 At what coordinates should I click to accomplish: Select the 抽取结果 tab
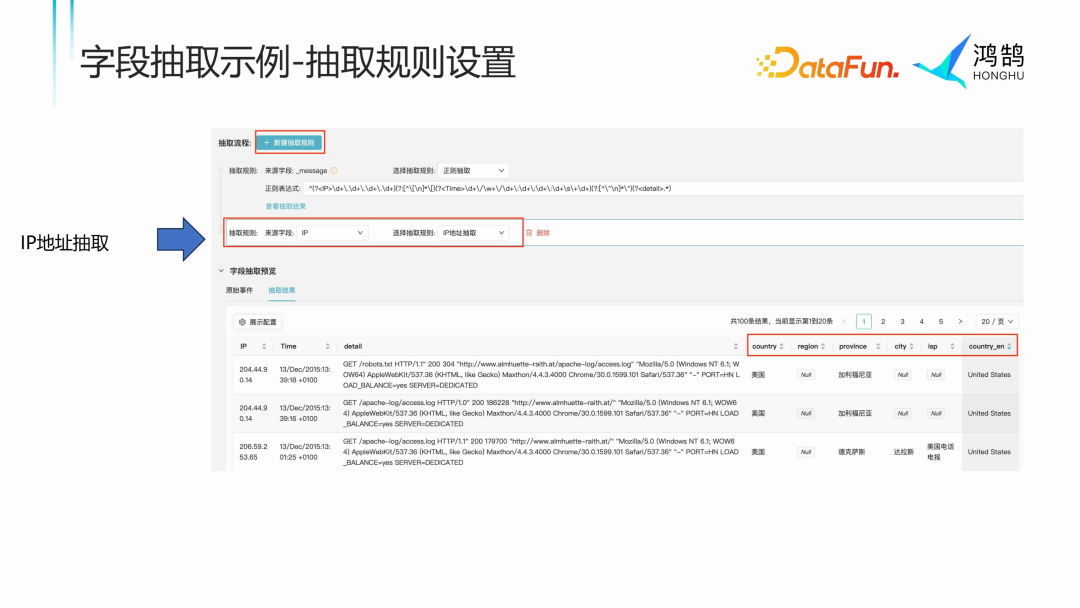click(x=281, y=290)
